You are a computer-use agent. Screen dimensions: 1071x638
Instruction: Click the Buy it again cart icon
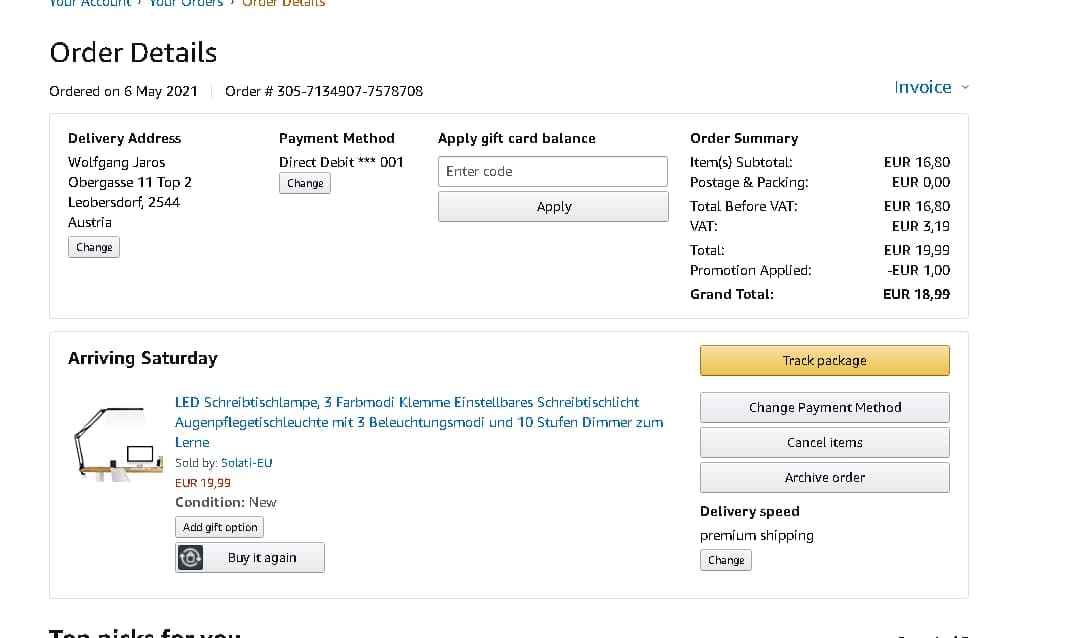coord(190,558)
